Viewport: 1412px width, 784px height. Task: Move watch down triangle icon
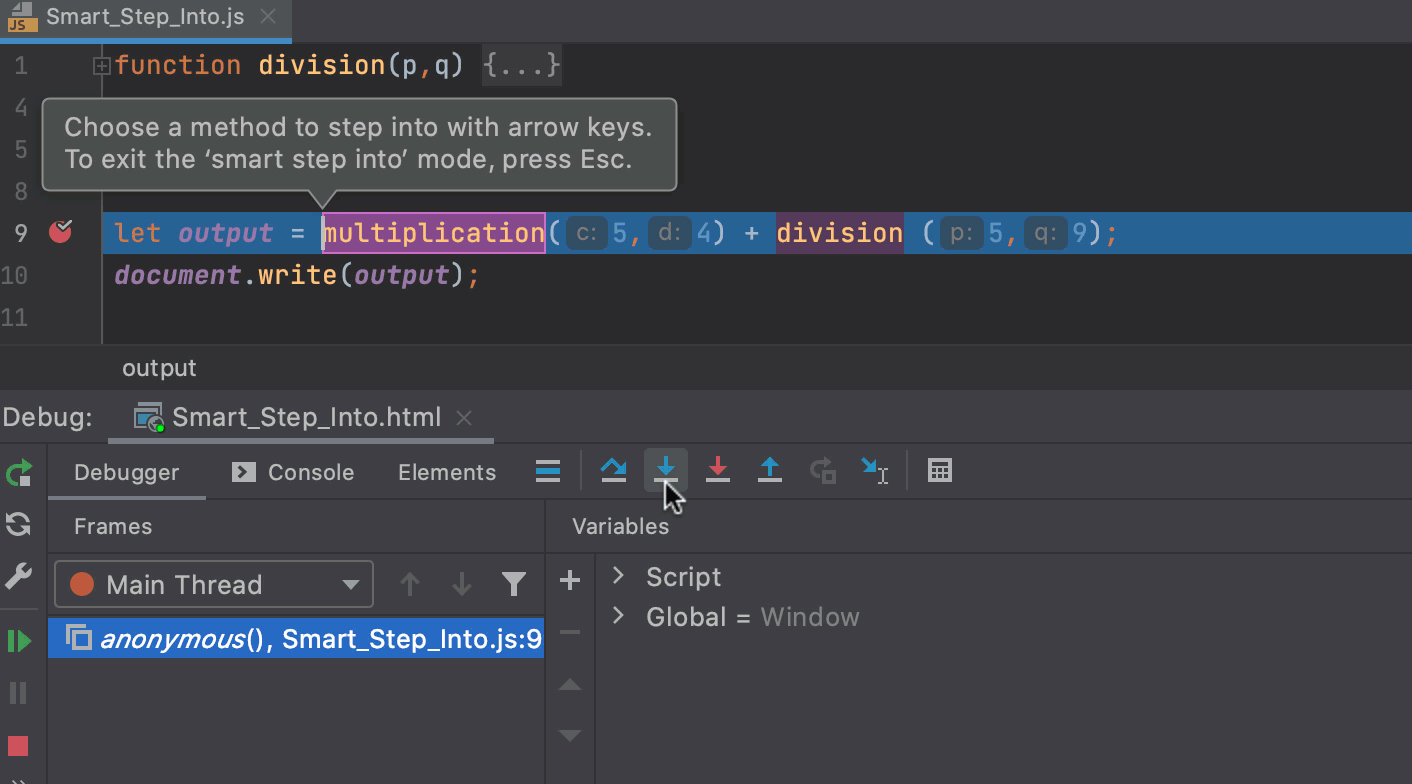tap(570, 736)
